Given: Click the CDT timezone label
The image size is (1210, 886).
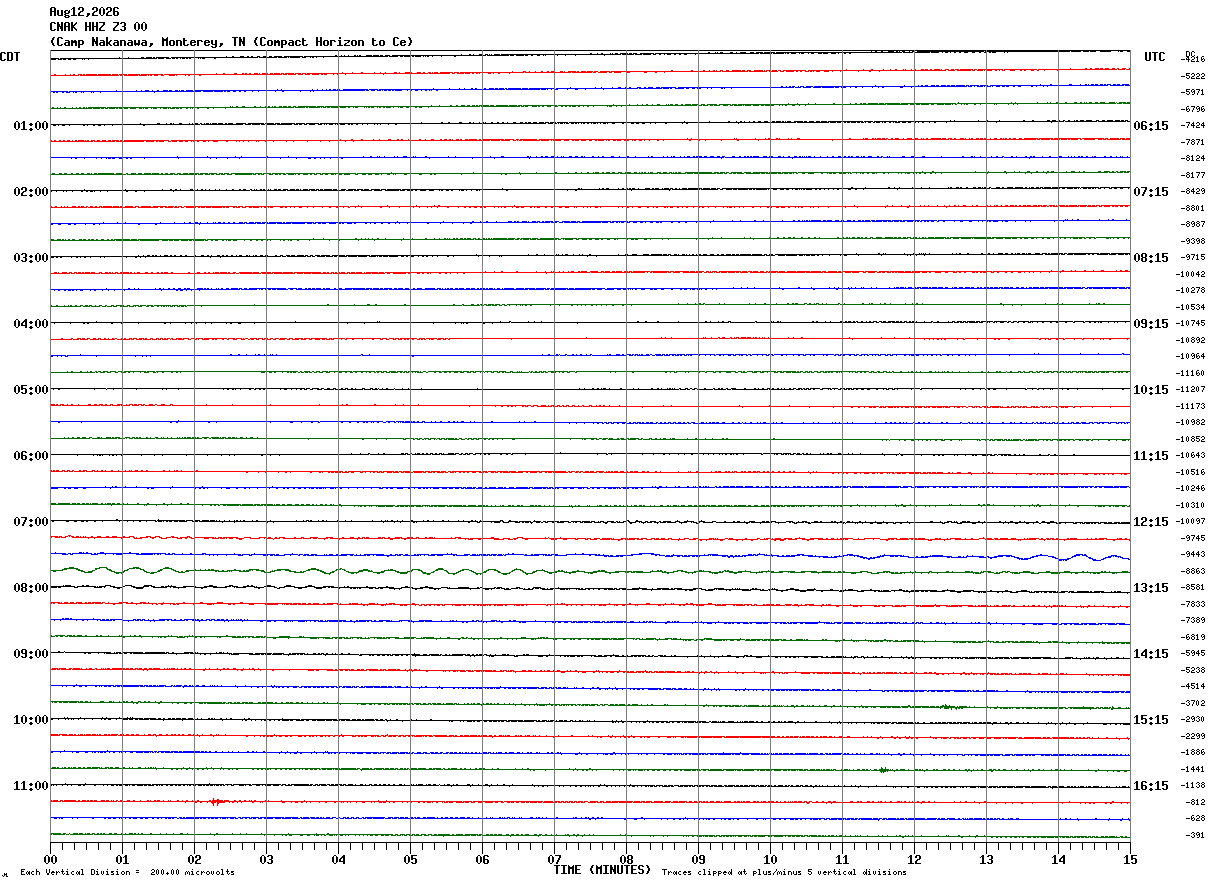Looking at the screenshot, I should (x=10, y=57).
